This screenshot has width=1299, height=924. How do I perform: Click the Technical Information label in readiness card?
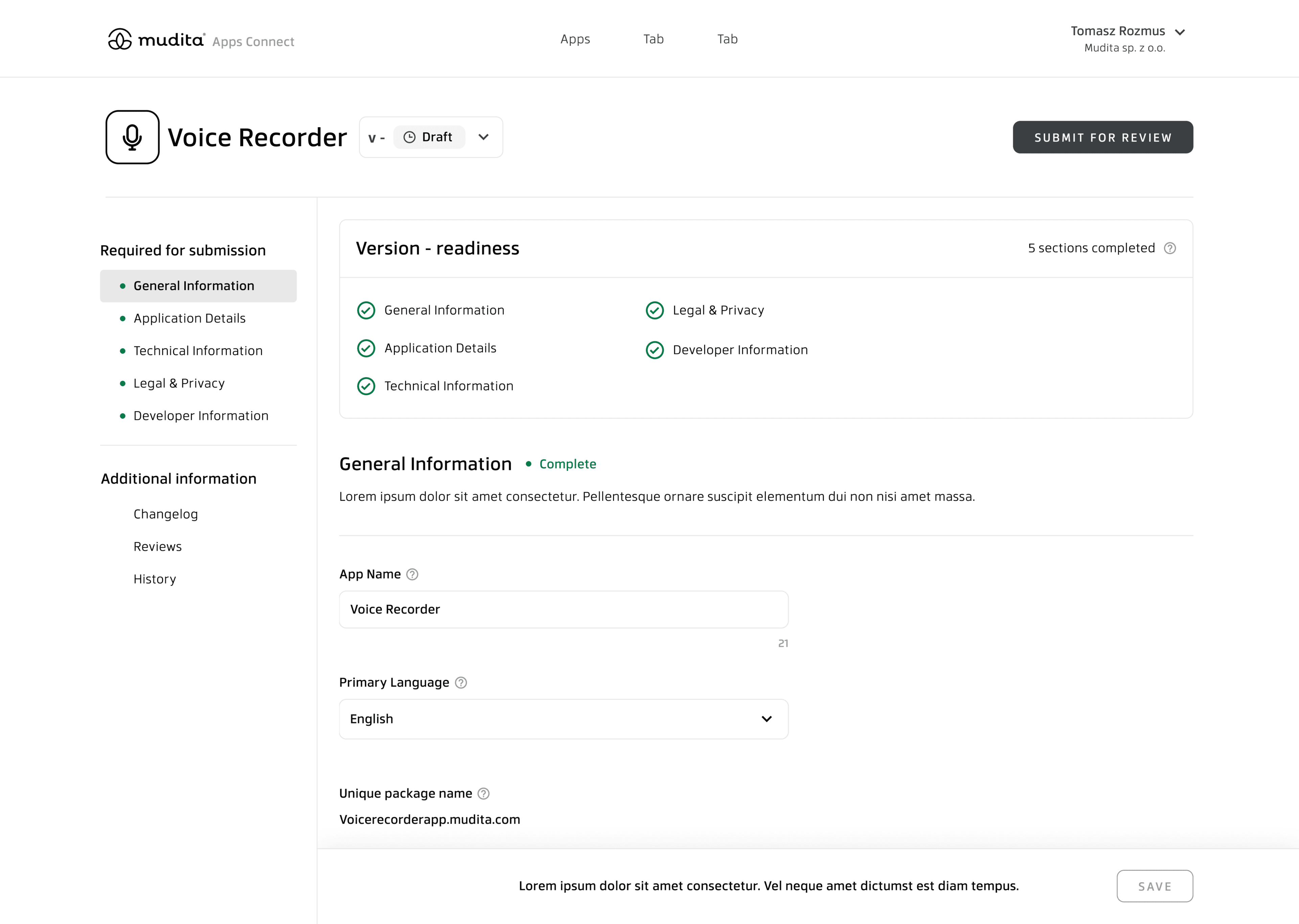pos(449,386)
